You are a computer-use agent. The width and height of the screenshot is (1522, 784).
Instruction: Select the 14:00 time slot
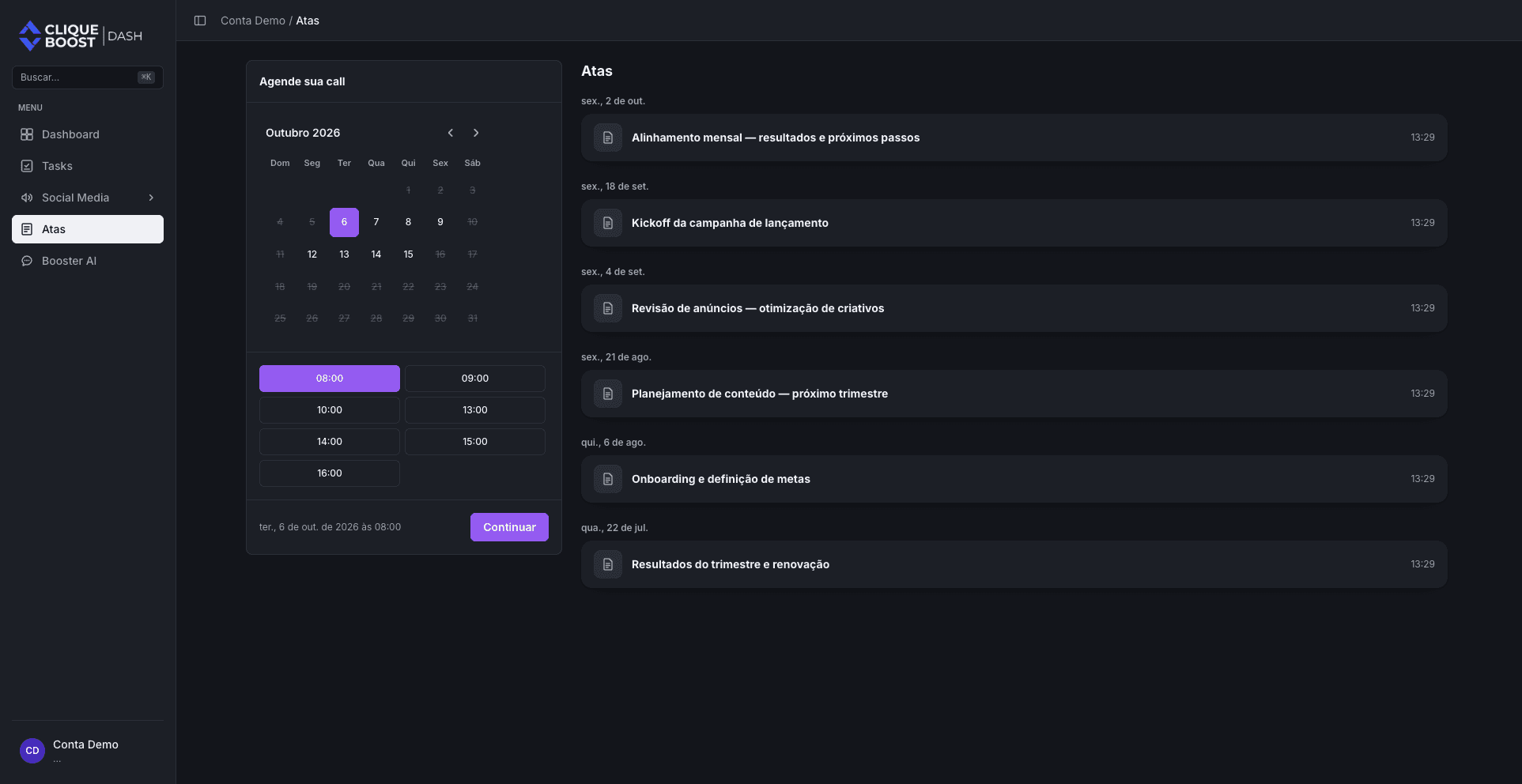330,442
